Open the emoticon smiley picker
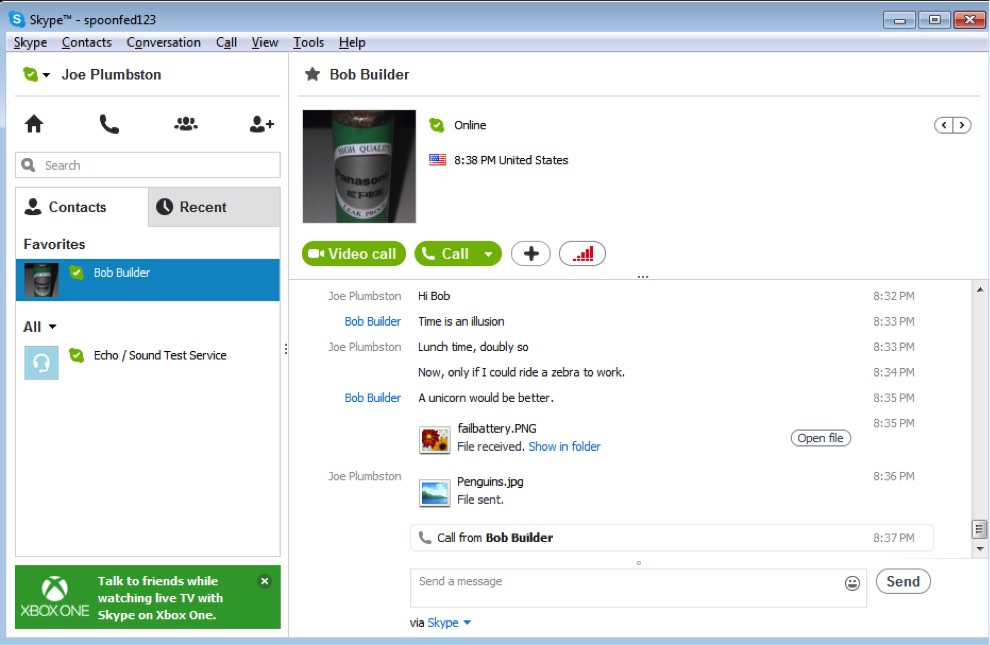Image resolution: width=990 pixels, height=645 pixels. (852, 583)
